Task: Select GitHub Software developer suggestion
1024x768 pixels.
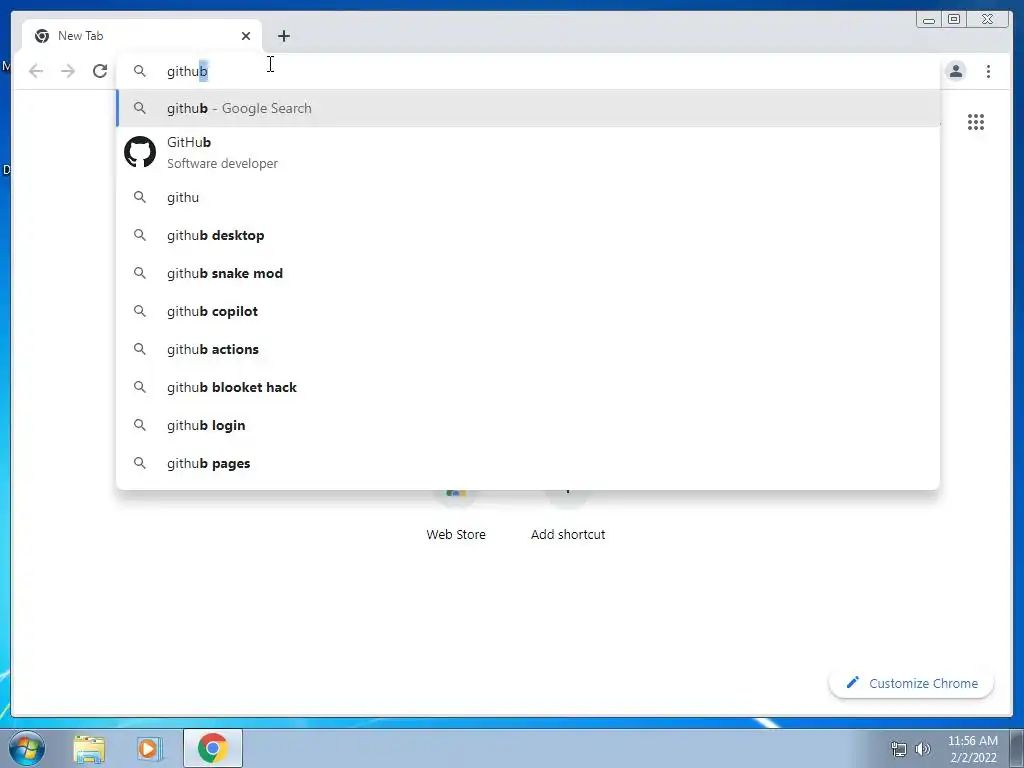Action: 528,152
